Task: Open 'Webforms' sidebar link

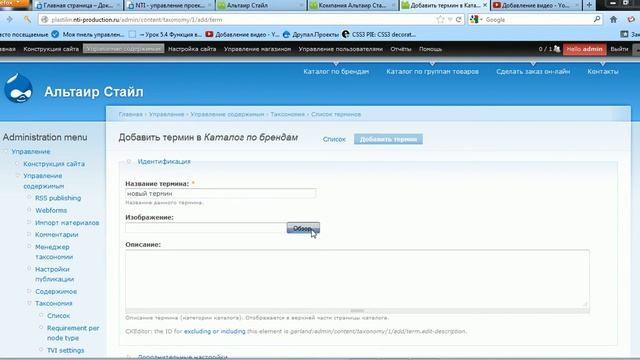Action: tap(51, 210)
